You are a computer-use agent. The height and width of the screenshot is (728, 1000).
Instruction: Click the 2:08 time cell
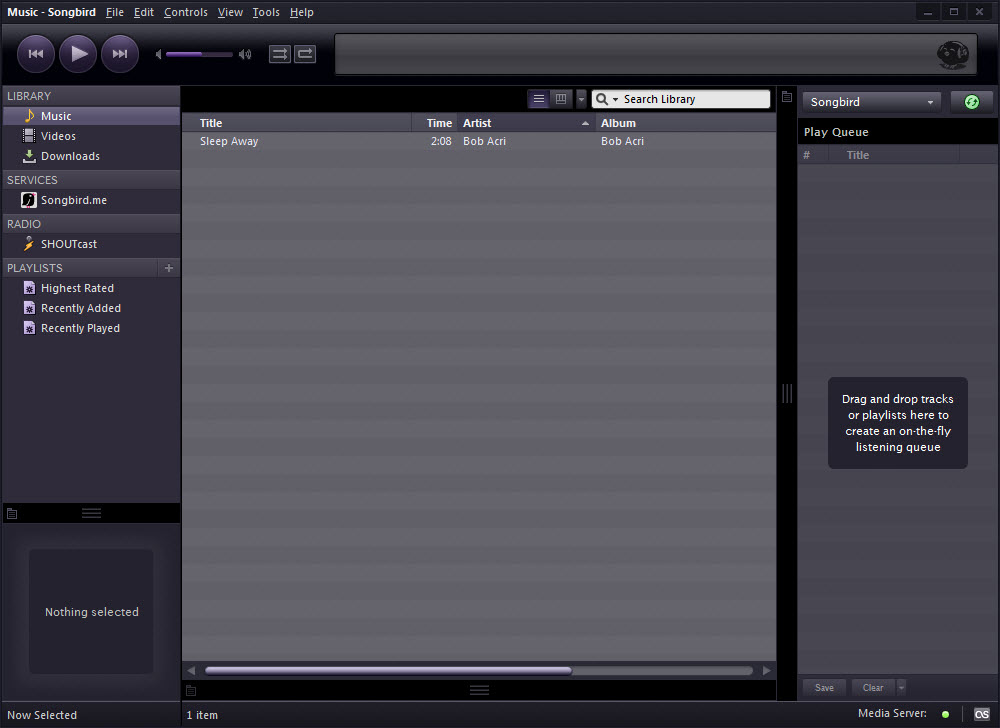pyautogui.click(x=441, y=142)
